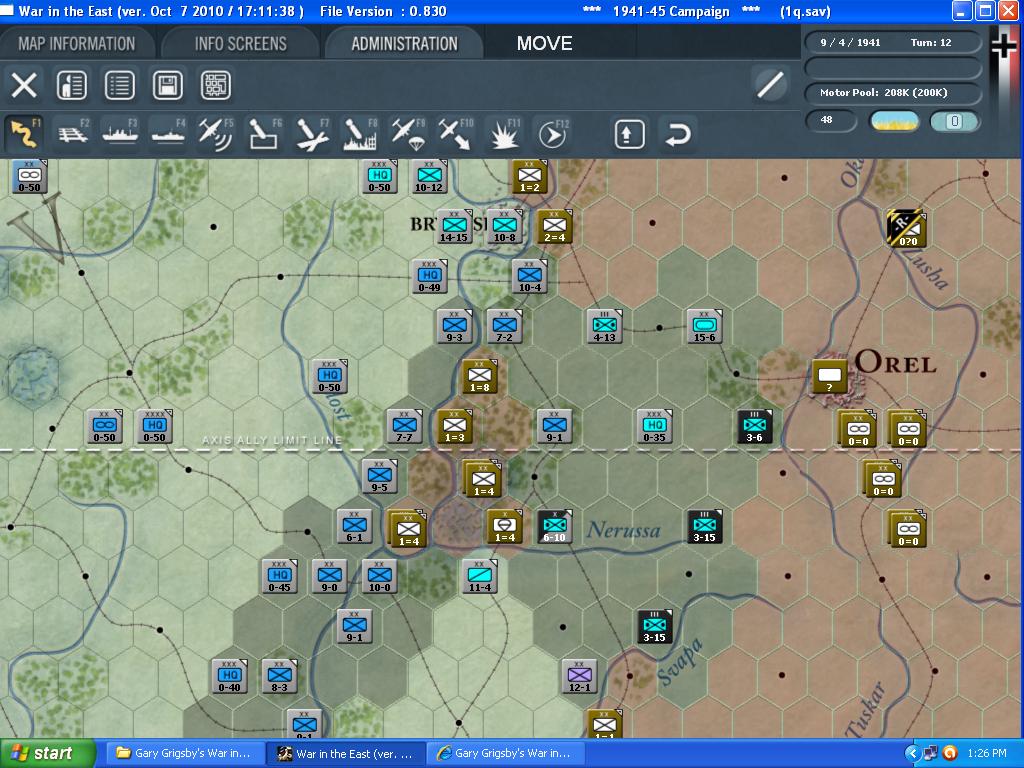
Task: Click the 48 admin points box
Action: (831, 120)
